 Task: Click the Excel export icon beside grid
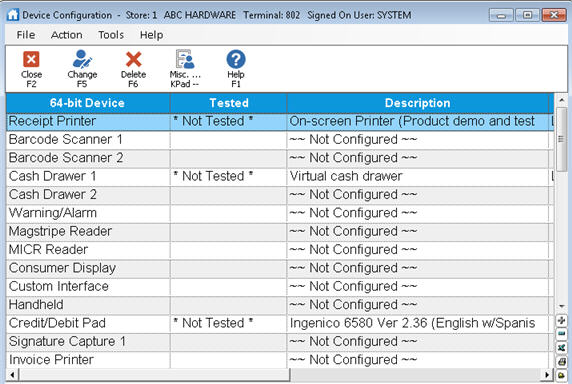562,348
